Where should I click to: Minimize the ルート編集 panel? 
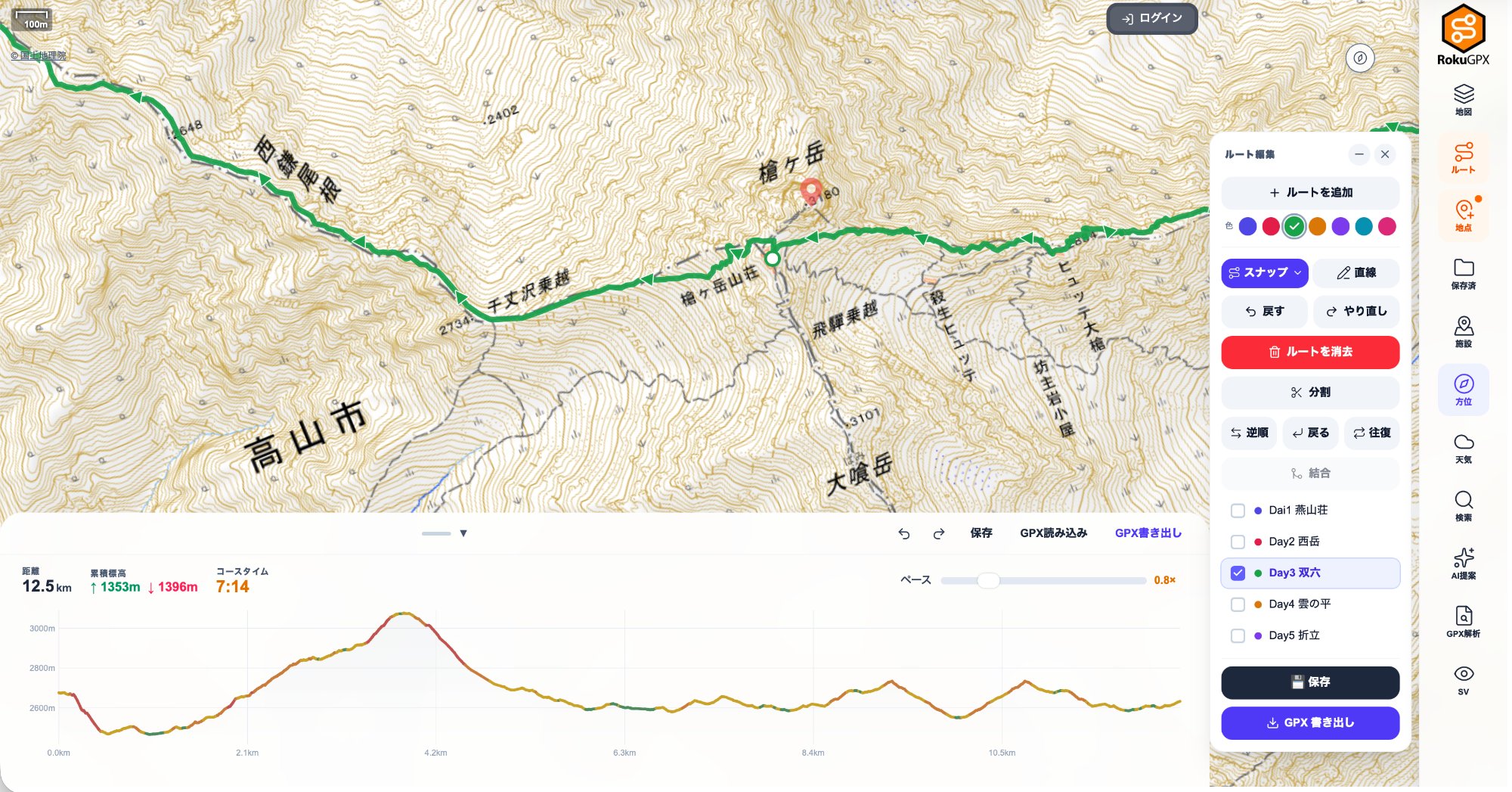(1359, 154)
